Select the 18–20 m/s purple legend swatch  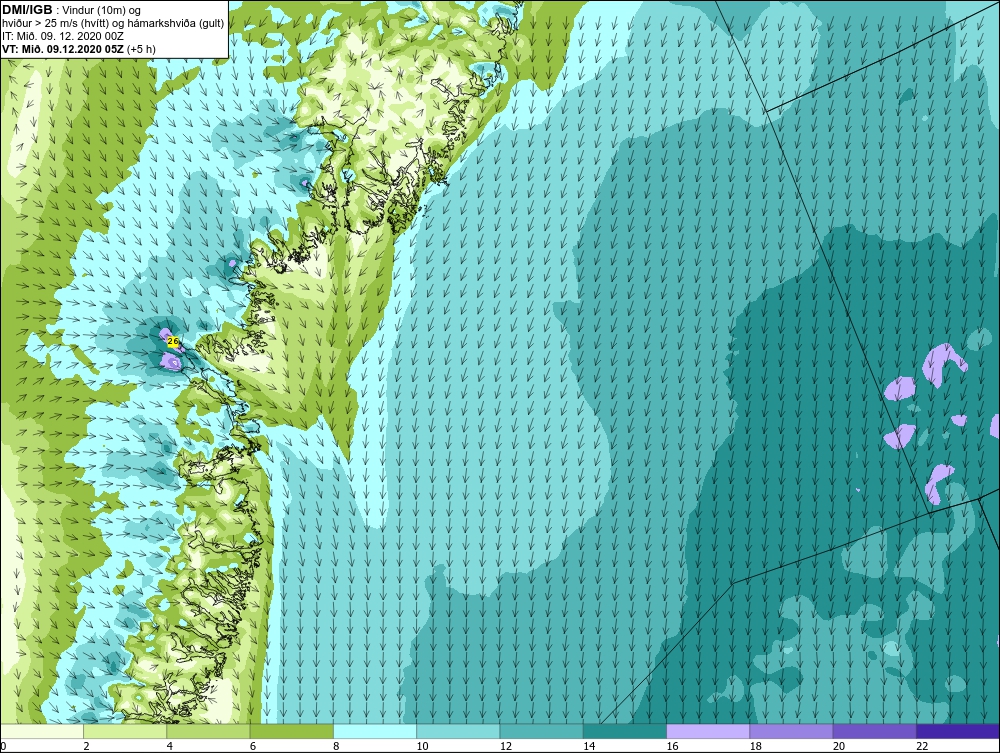tap(791, 731)
